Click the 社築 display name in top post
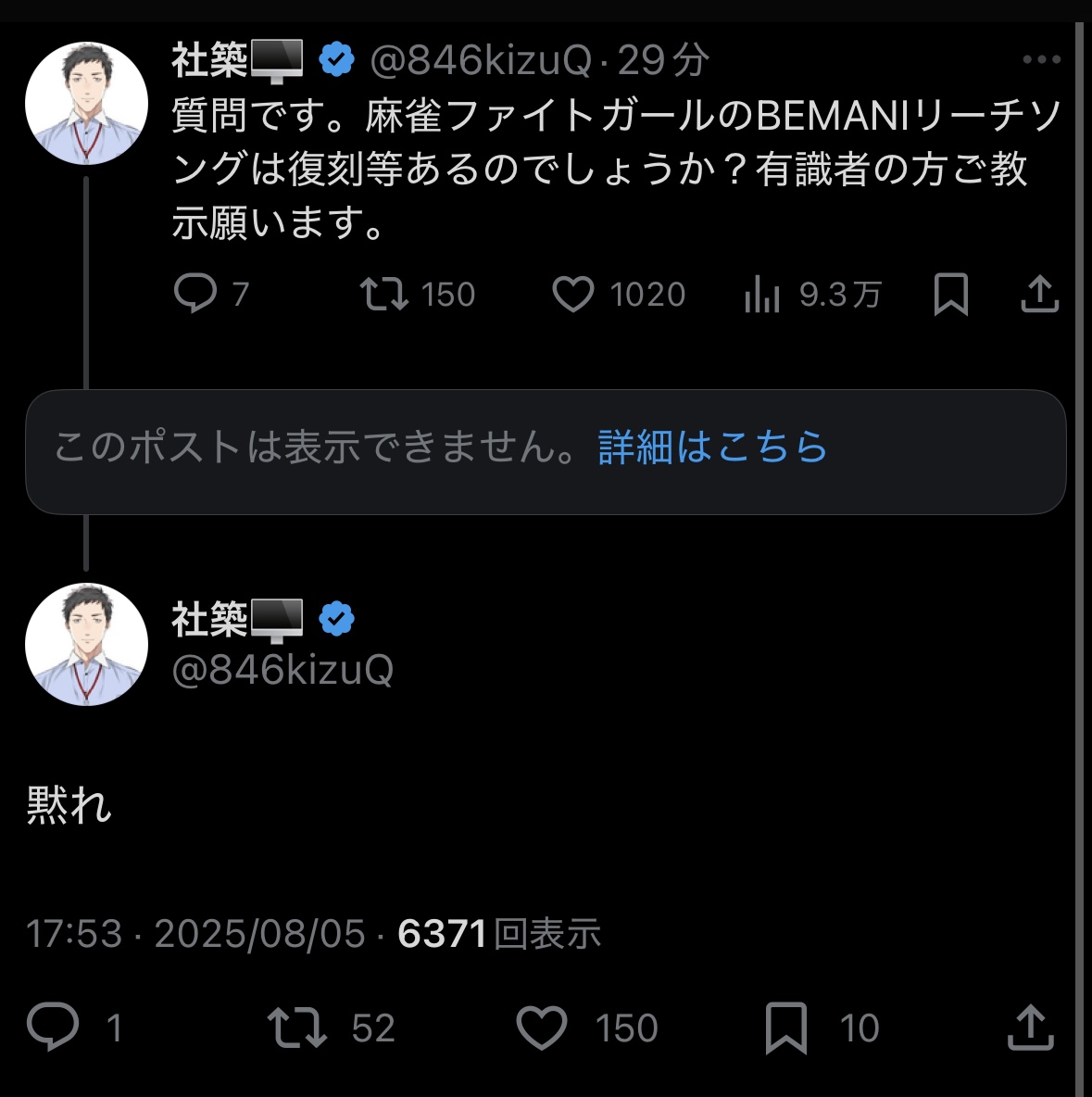Screen dimensions: 1092x1097 click(209, 61)
